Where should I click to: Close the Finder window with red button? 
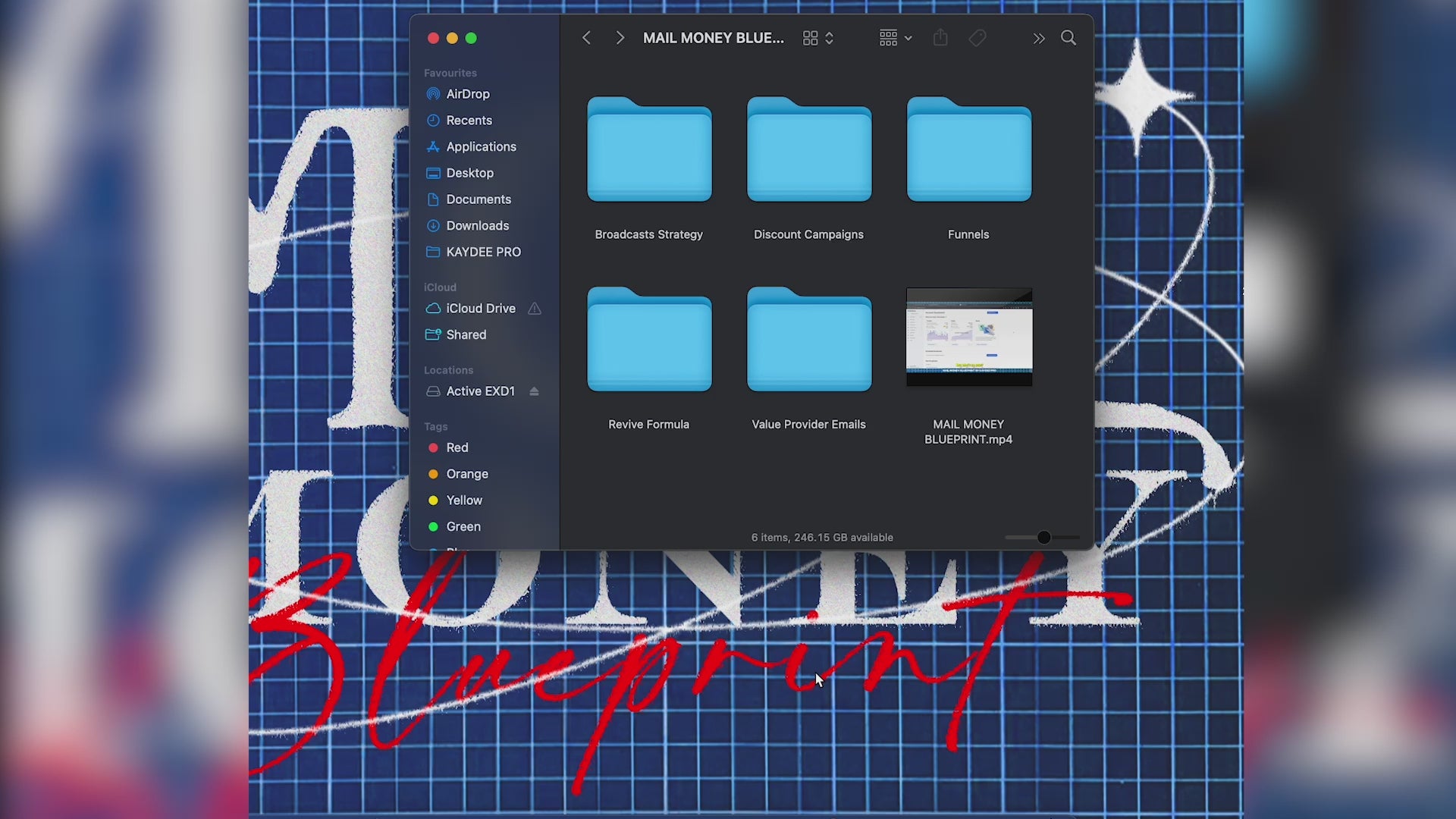[433, 38]
